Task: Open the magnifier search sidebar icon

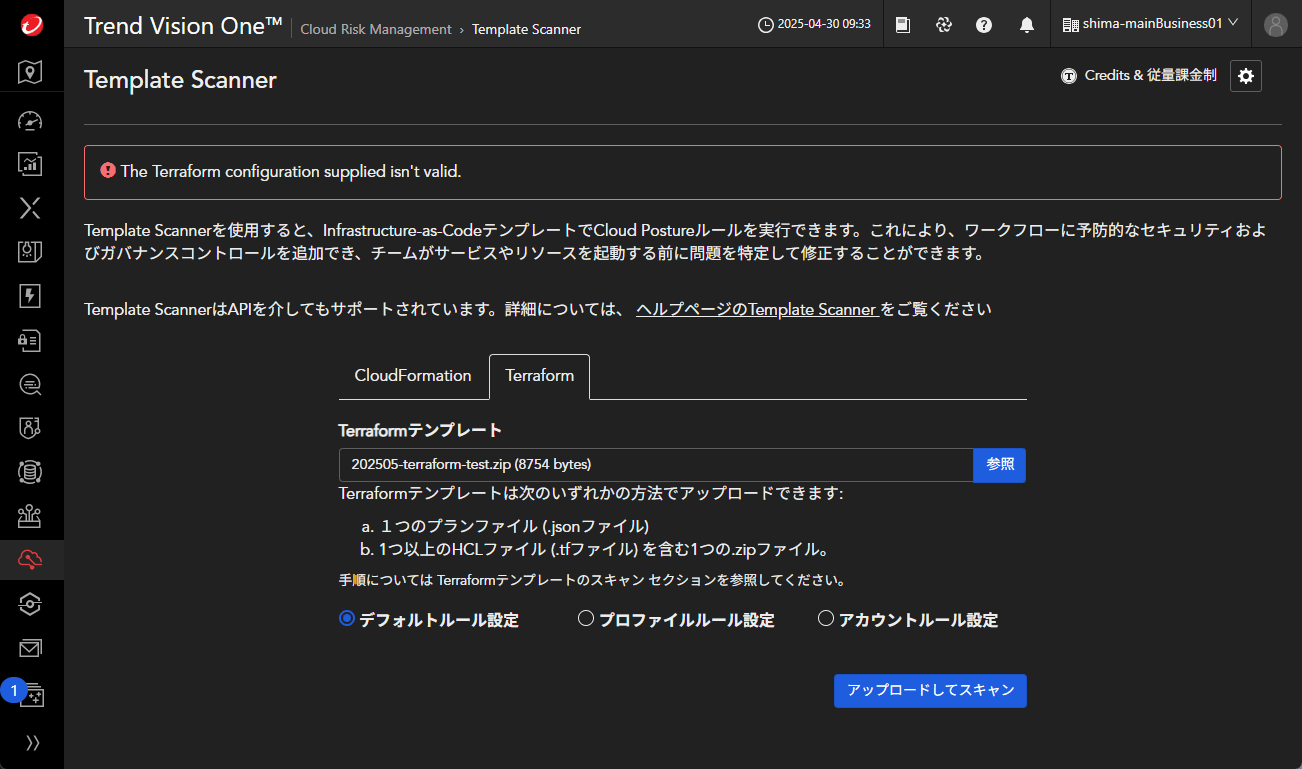Action: coord(31,384)
